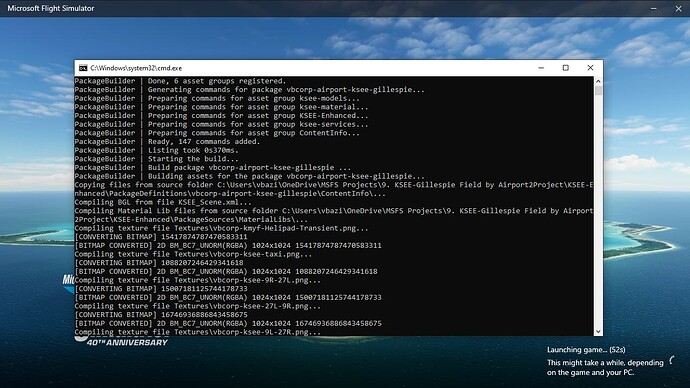
Task: Click the 'Listing took 0s370ms.' line
Action: [157, 150]
